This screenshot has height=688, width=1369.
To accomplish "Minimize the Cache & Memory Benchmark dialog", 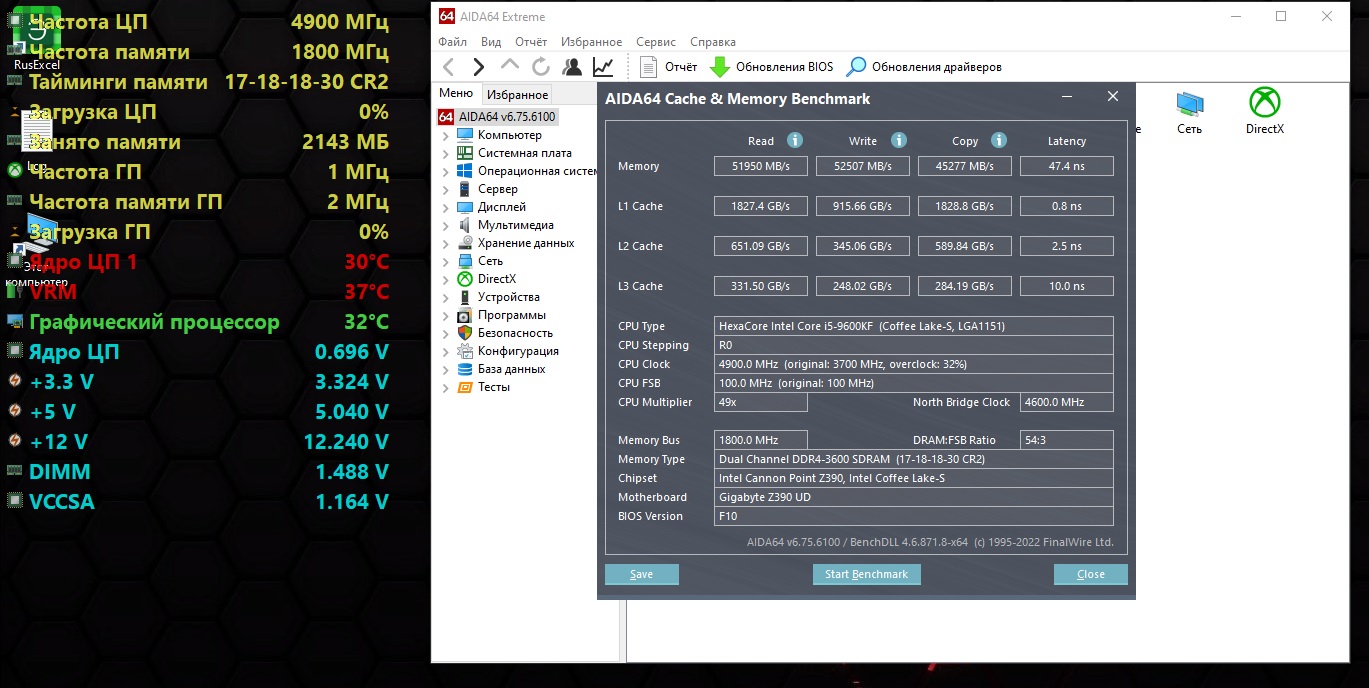I will pos(1069,97).
